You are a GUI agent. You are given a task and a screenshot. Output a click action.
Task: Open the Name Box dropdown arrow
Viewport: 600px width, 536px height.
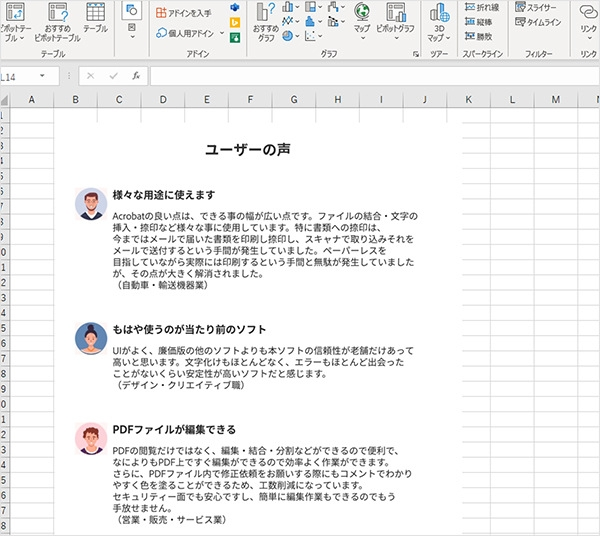(x=42, y=76)
